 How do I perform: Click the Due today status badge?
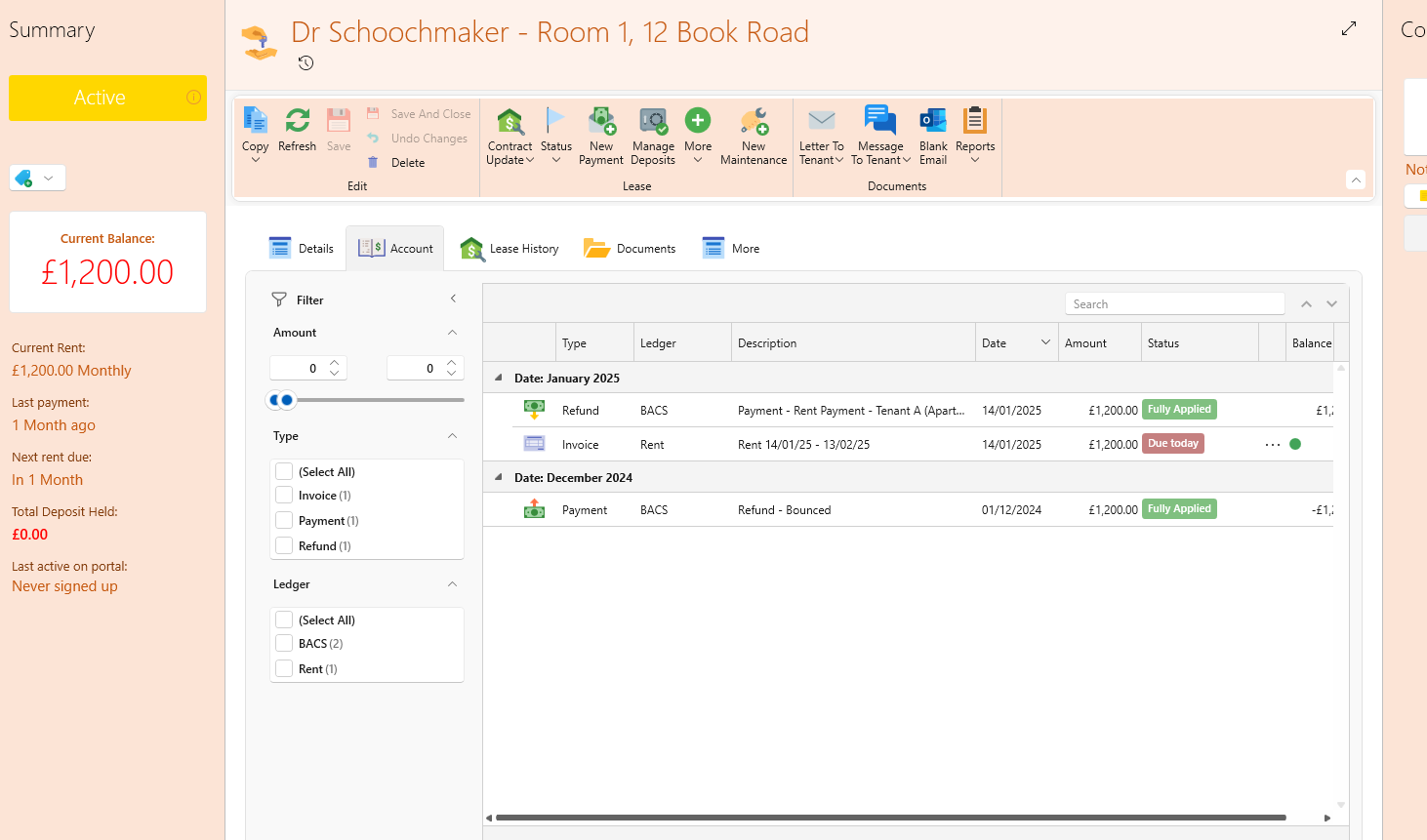(1173, 444)
